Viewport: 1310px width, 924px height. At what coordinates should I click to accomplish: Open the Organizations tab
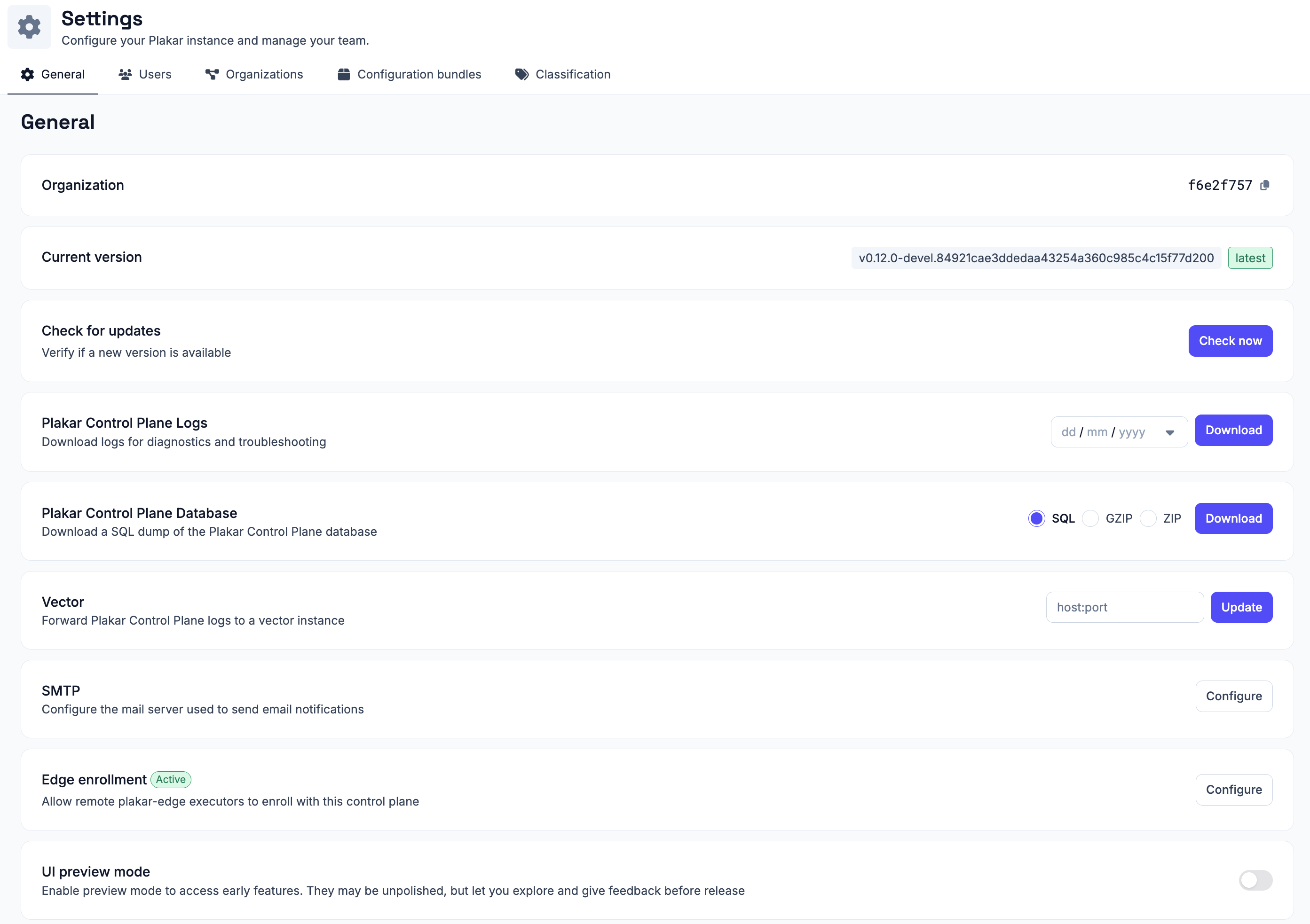click(254, 75)
